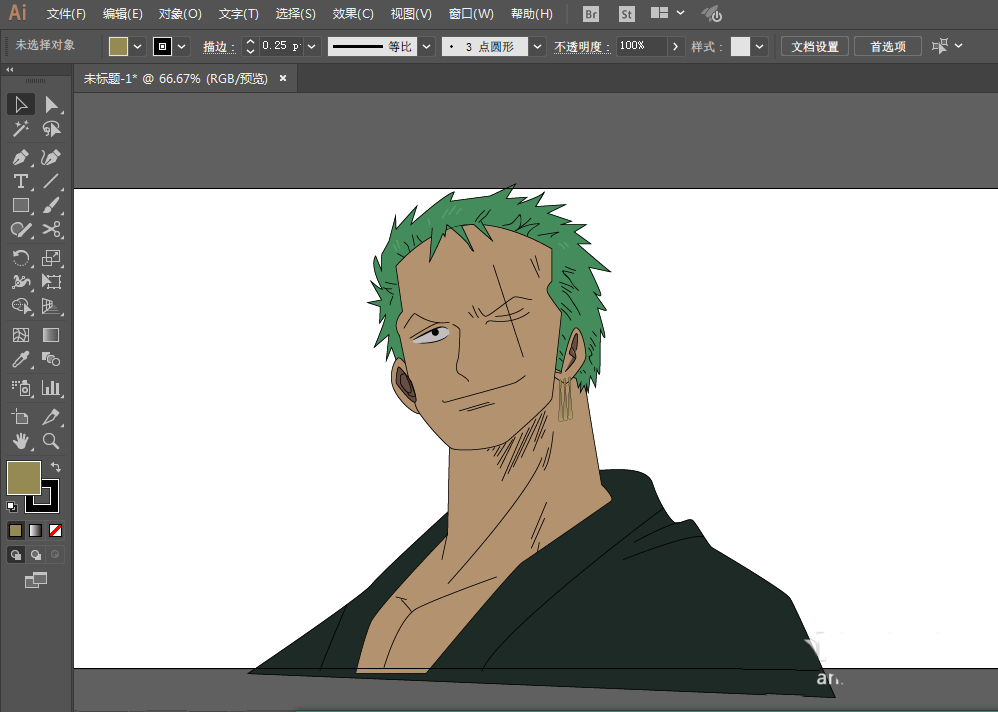The height and width of the screenshot is (712, 998).
Task: Open the 3 点圆形 brush dropdown
Action: pos(538,46)
